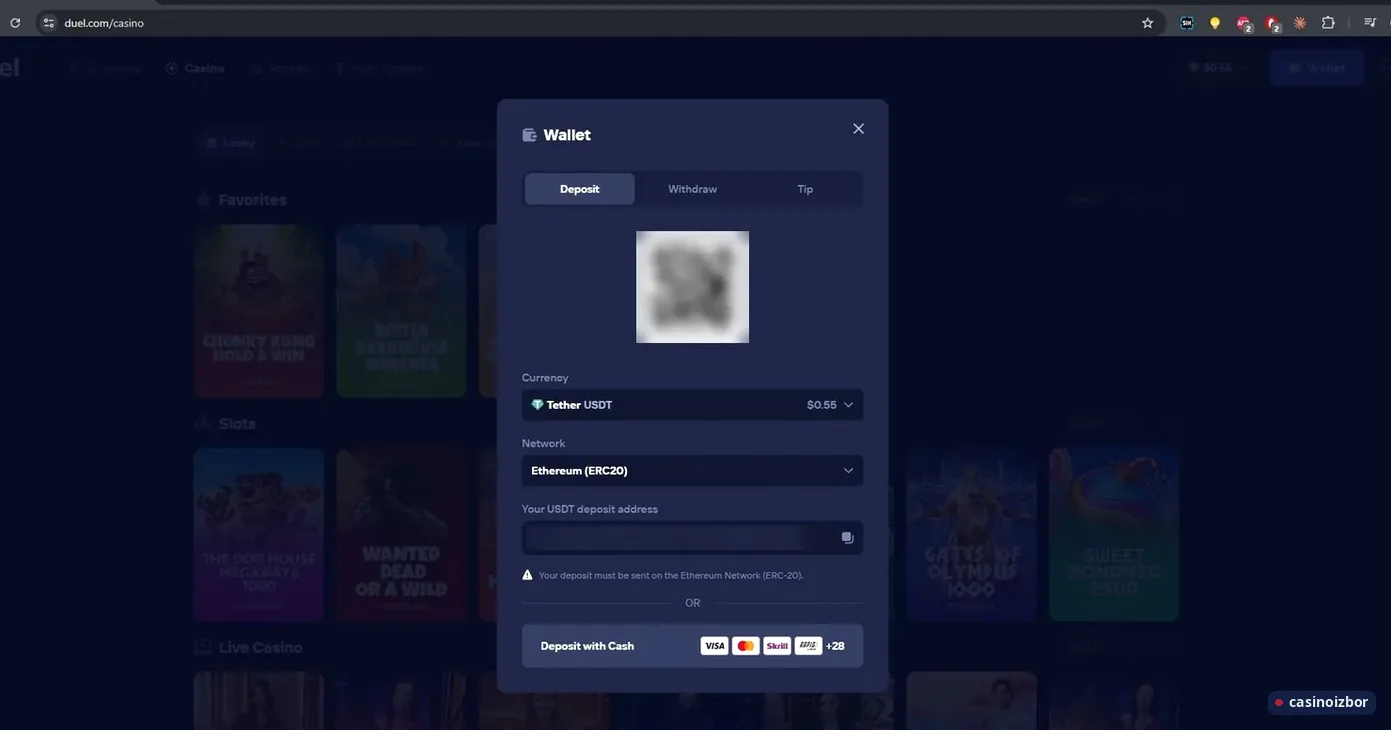Bookmark this page with the star icon
1391x730 pixels.
[1147, 22]
